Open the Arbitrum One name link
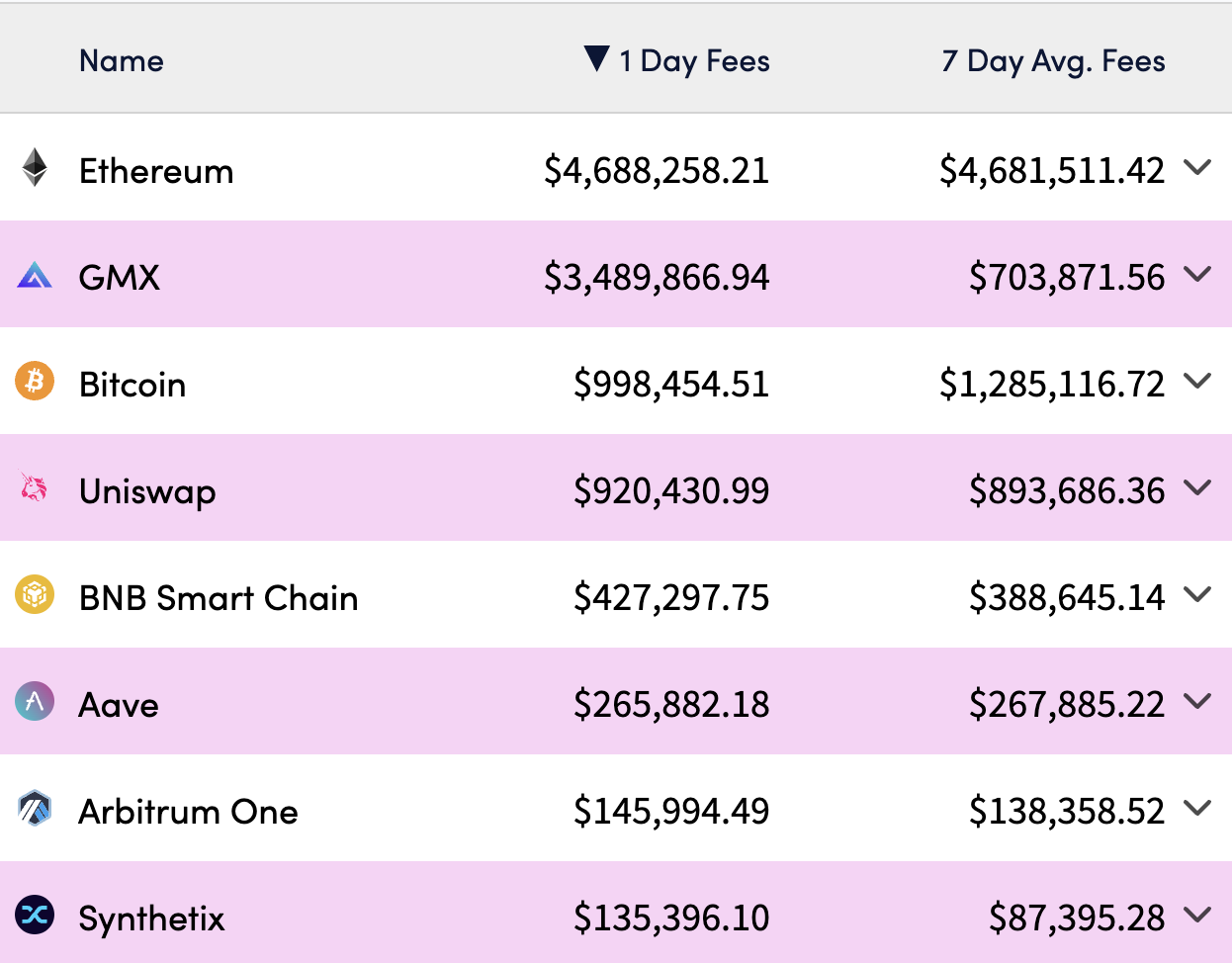Image resolution: width=1232 pixels, height=963 pixels. [188, 812]
